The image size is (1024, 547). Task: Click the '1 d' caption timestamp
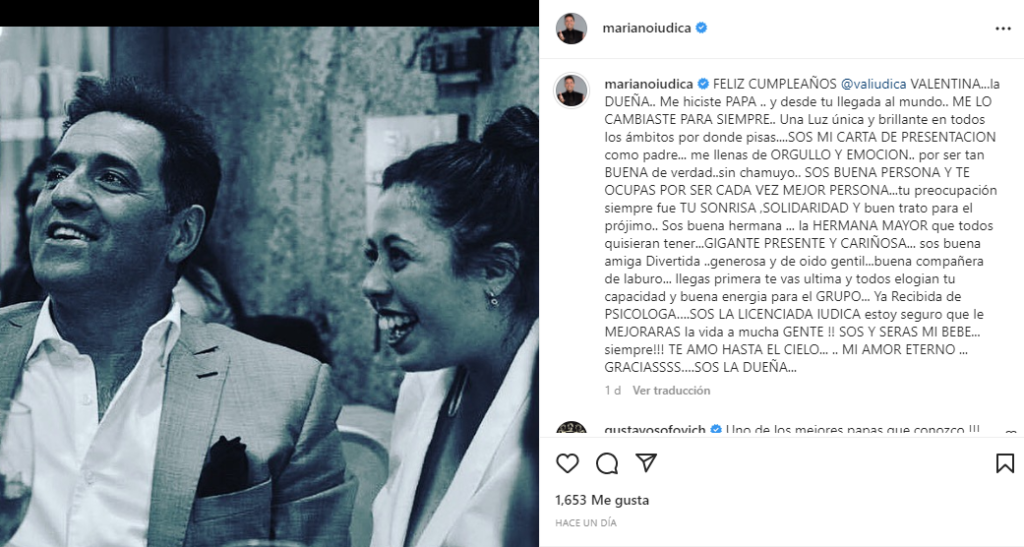pos(613,390)
